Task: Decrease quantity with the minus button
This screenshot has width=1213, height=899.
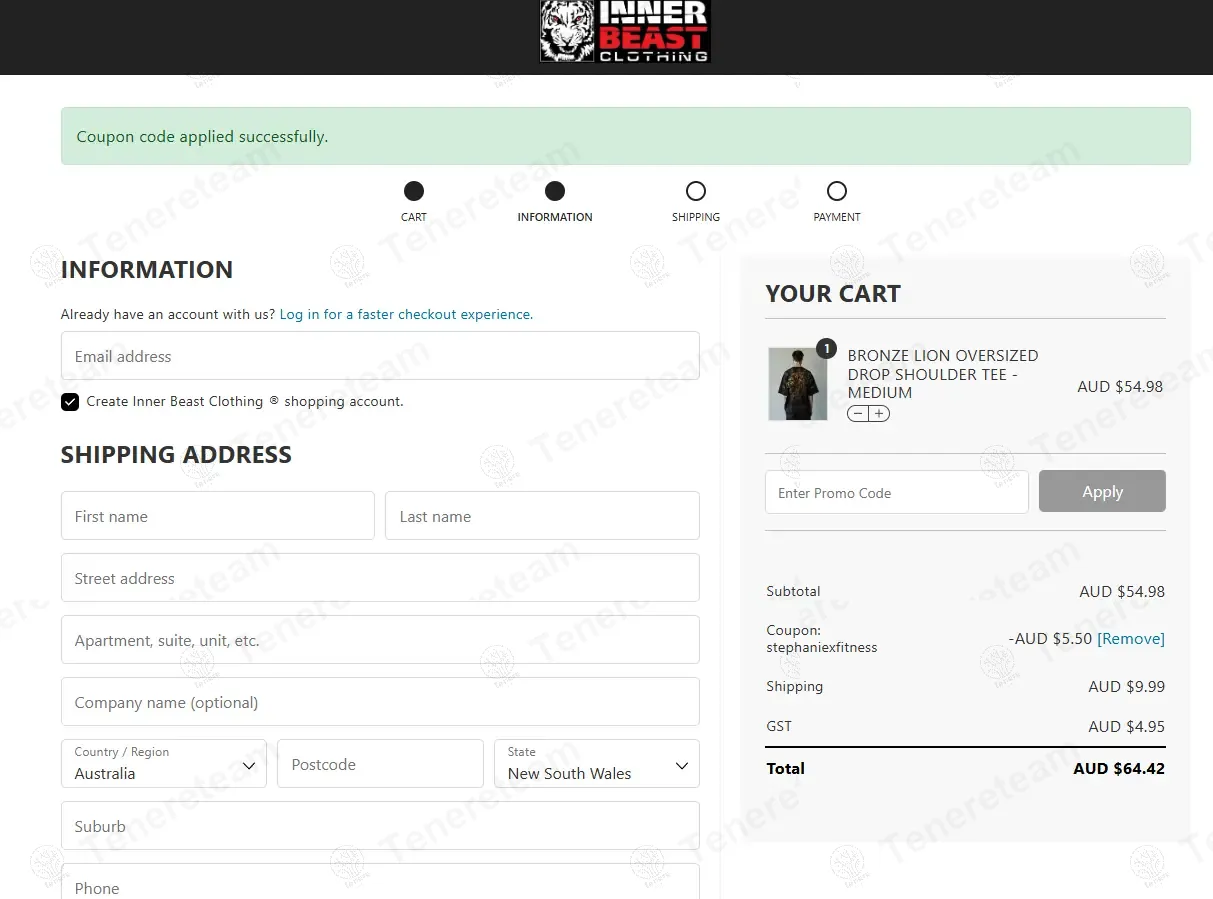Action: pyautogui.click(x=858, y=414)
